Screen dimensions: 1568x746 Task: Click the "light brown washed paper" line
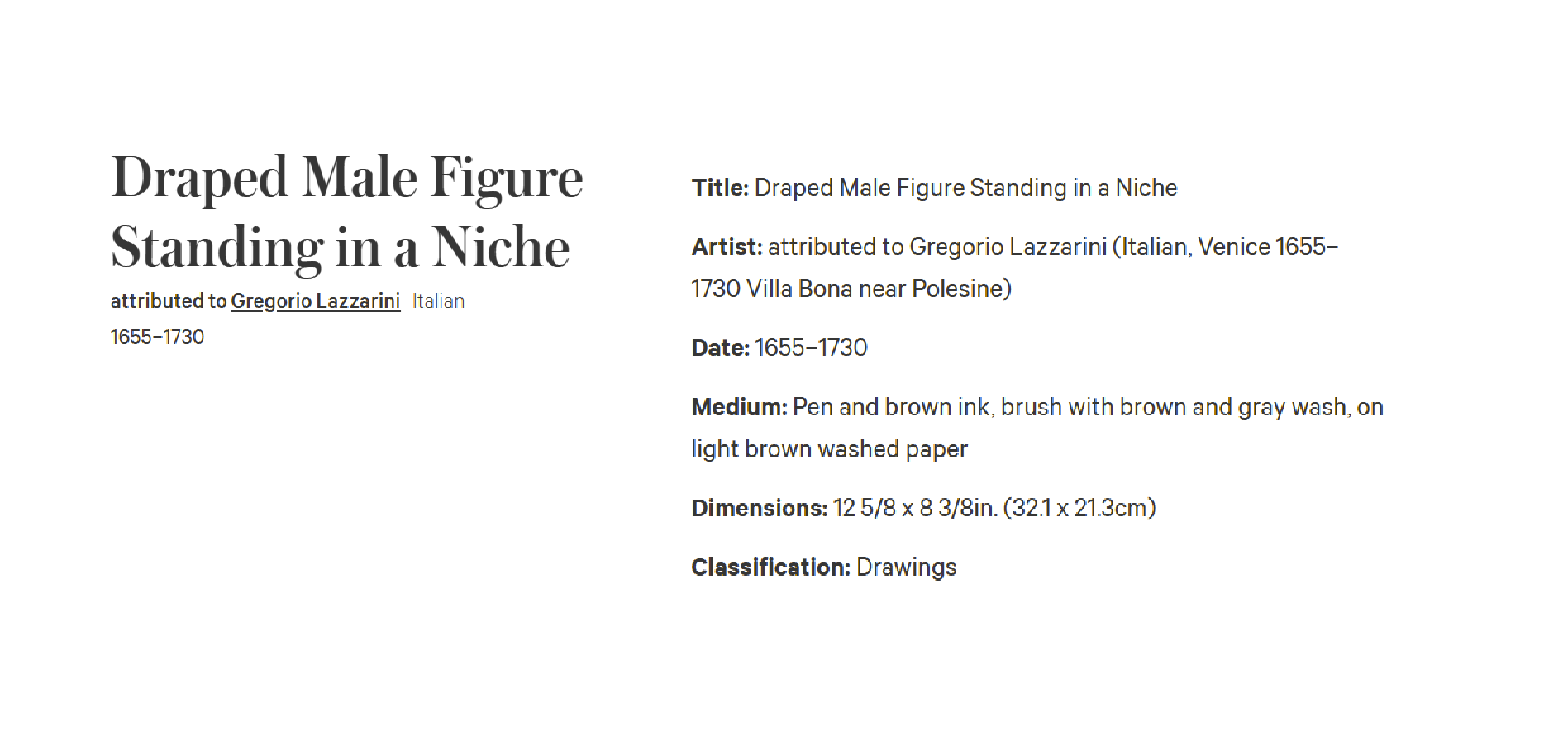pos(829,449)
